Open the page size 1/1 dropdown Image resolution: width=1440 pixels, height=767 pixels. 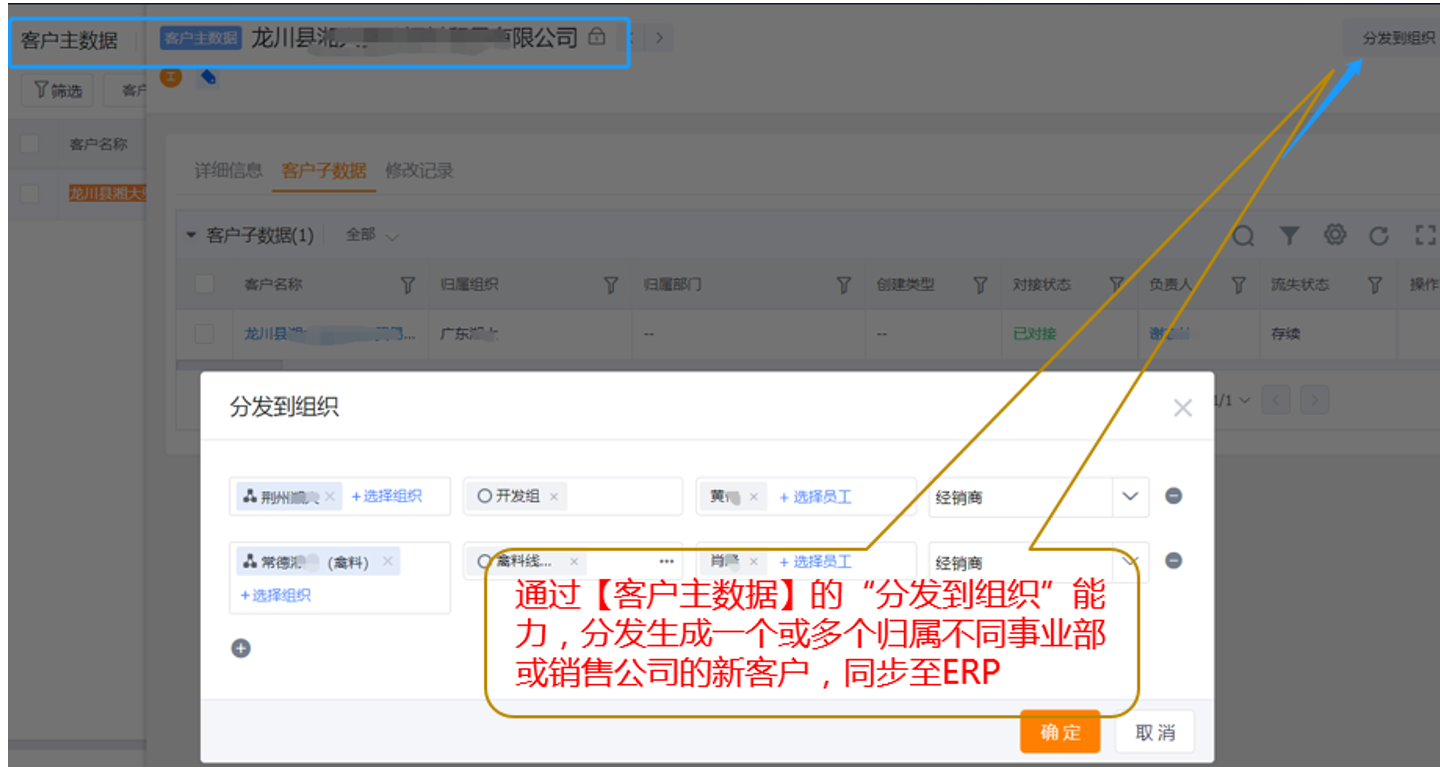tap(1233, 400)
